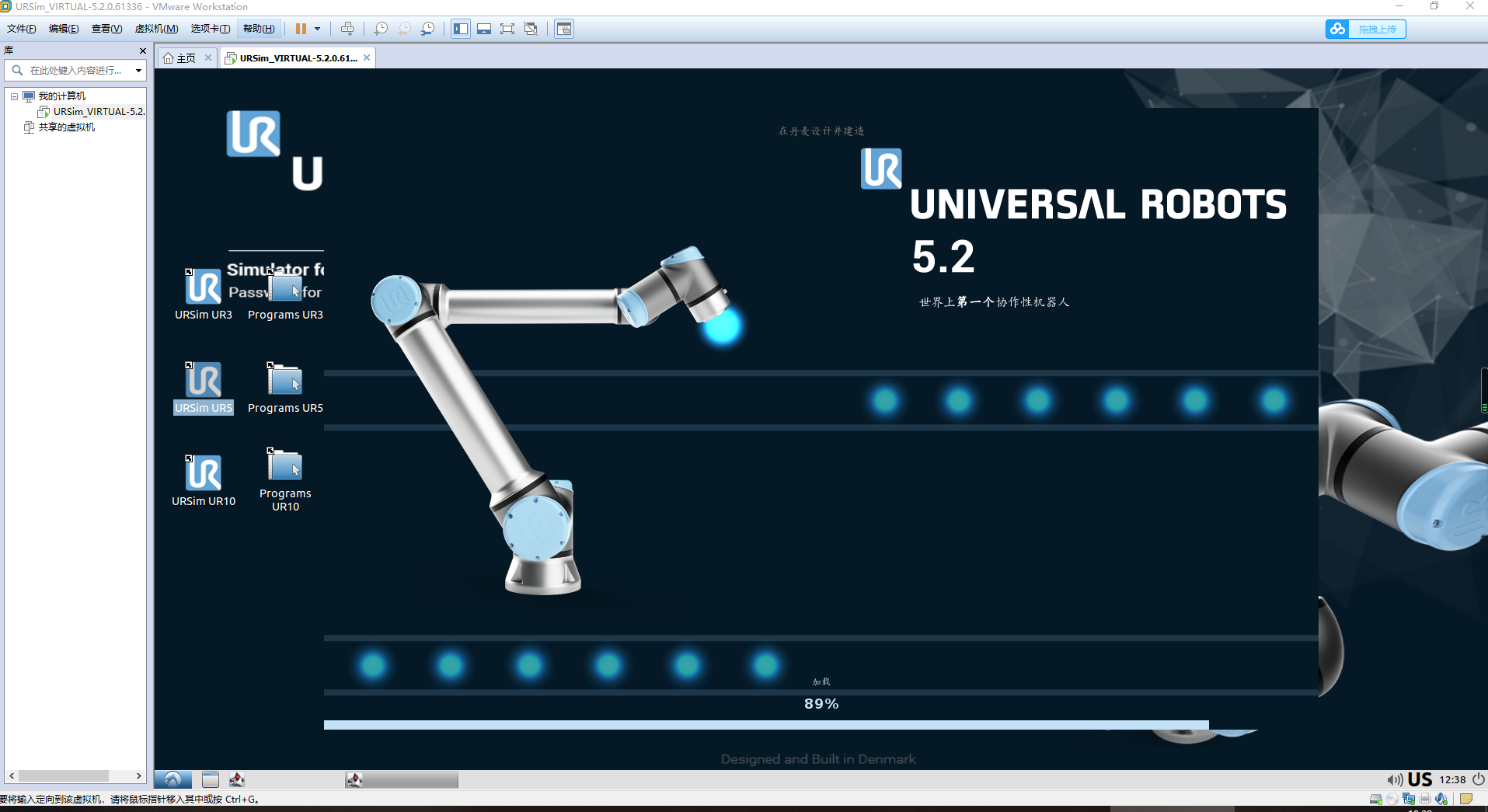
Task: Open the 编辑(E) menu
Action: 64,29
